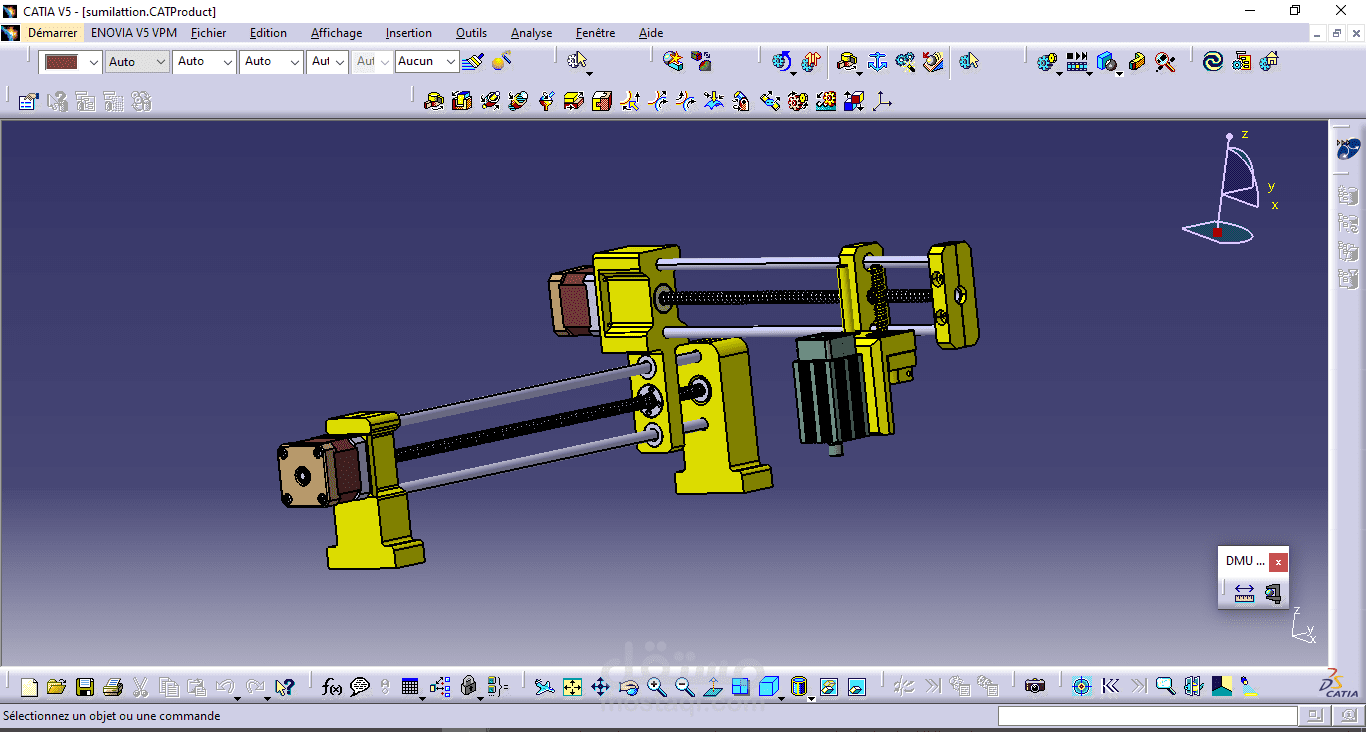Fit all in view icon

(572, 687)
